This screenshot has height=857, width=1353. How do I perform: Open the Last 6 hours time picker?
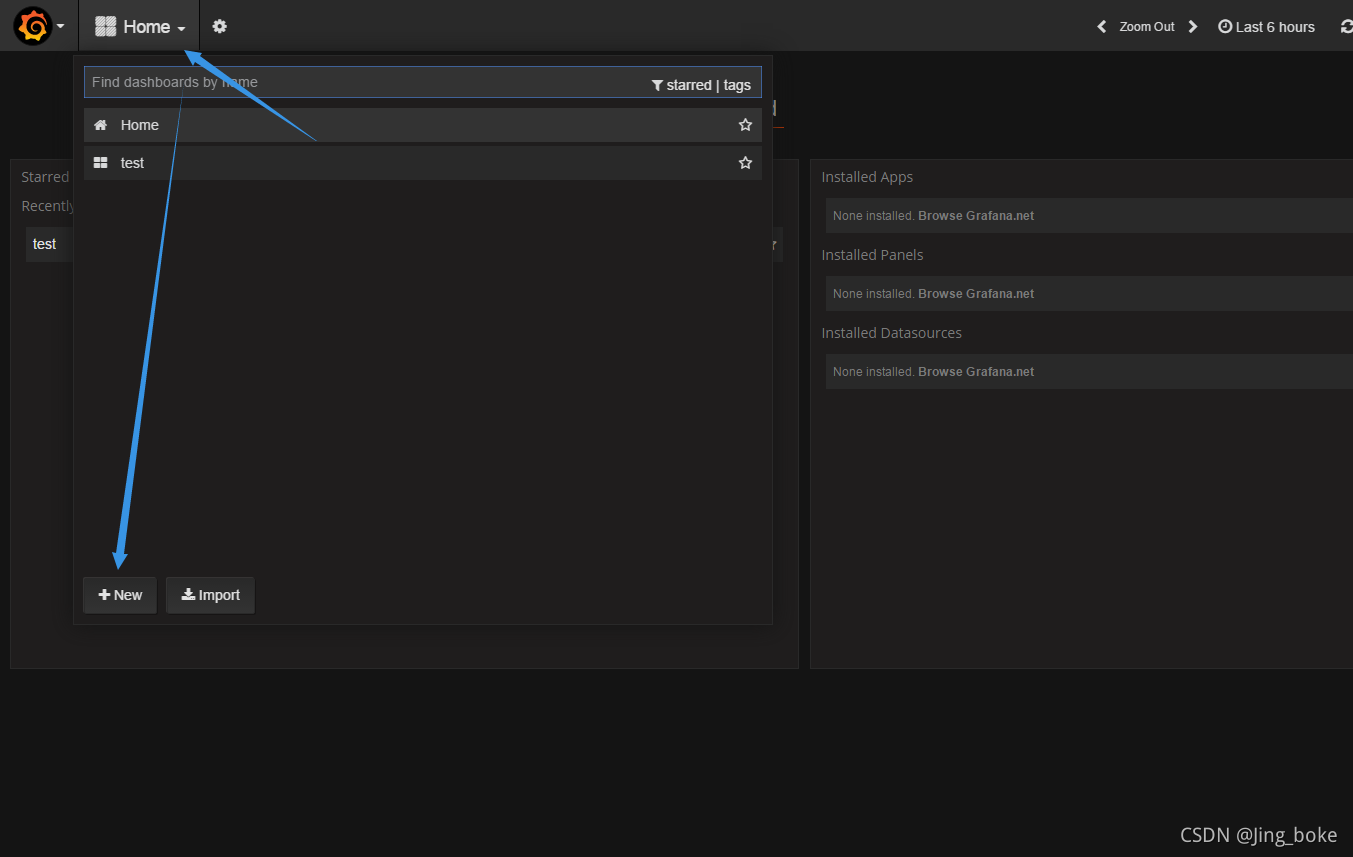click(x=1266, y=27)
